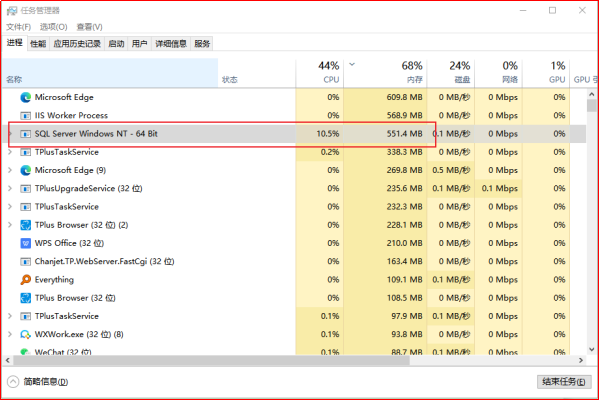The width and height of the screenshot is (600, 401).
Task: Click the SQL Server Windows NT process icon
Action: (26, 133)
